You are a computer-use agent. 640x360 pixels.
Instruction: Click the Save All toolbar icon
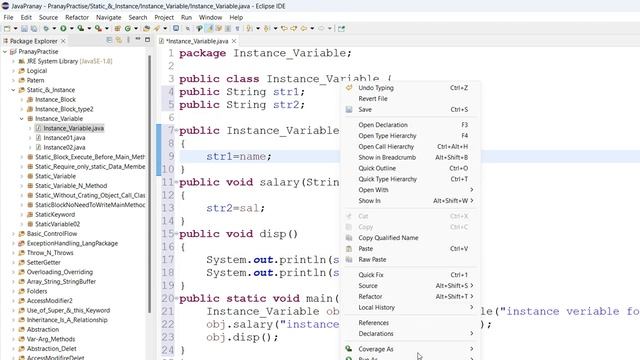[x=33, y=29]
